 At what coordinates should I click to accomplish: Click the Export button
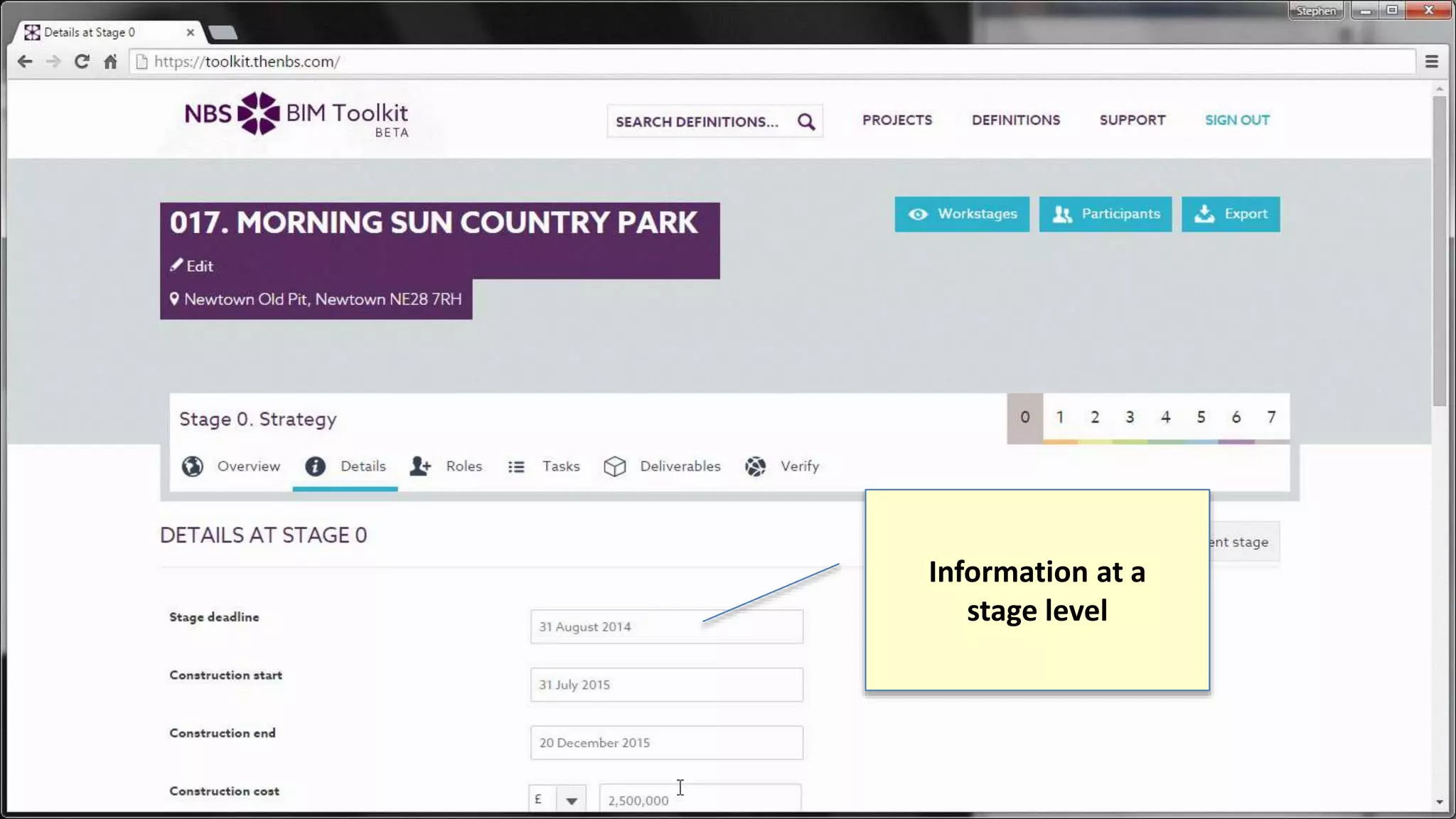pyautogui.click(x=1231, y=214)
